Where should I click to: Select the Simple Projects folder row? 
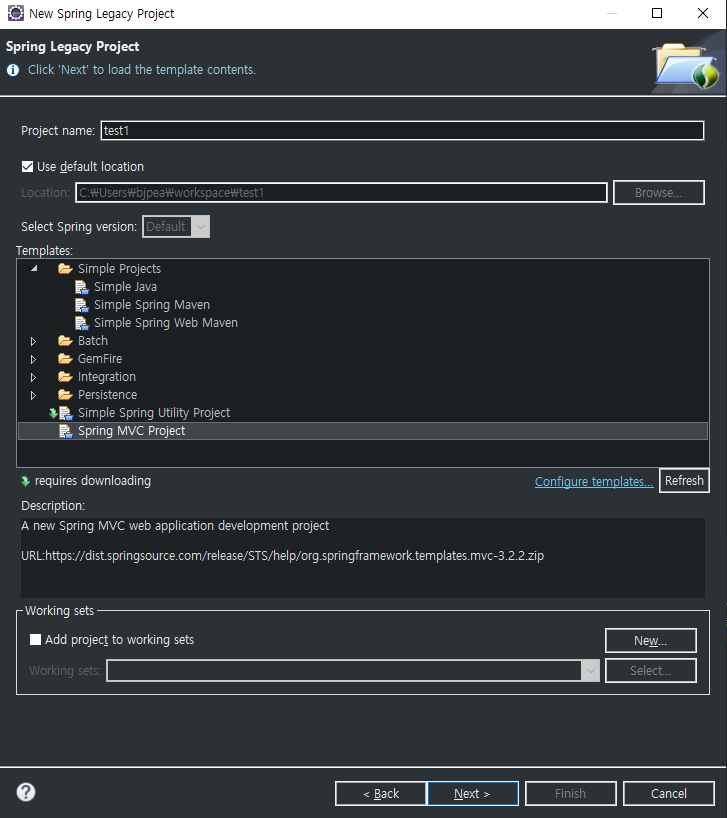[119, 269]
